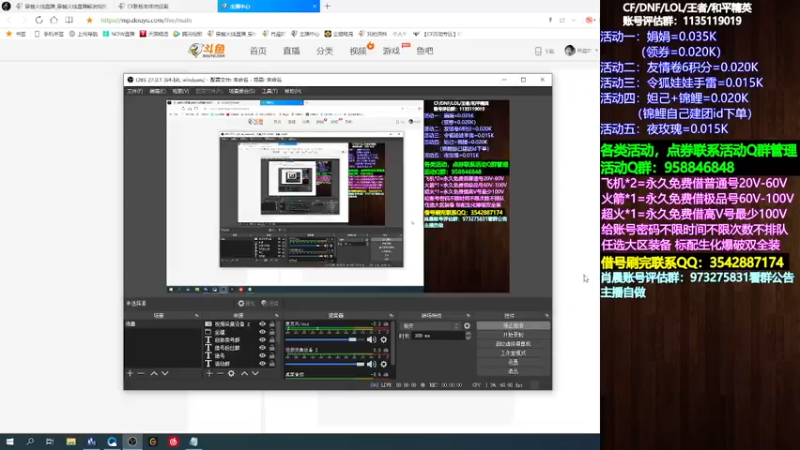Click the second mixer channel volume slider
The height and width of the screenshot is (450, 800).
click(x=324, y=364)
